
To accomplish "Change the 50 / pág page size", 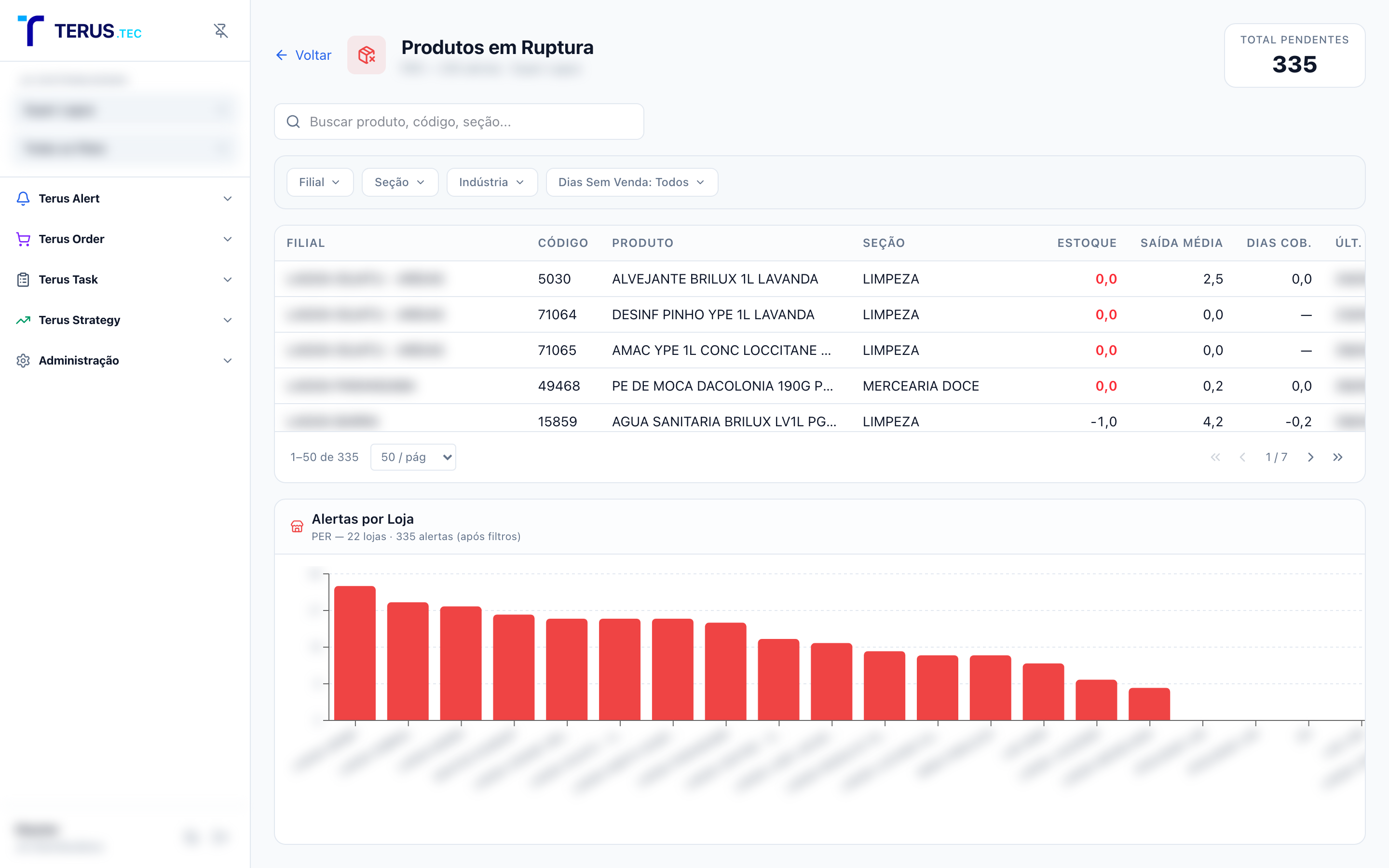I will point(413,457).
